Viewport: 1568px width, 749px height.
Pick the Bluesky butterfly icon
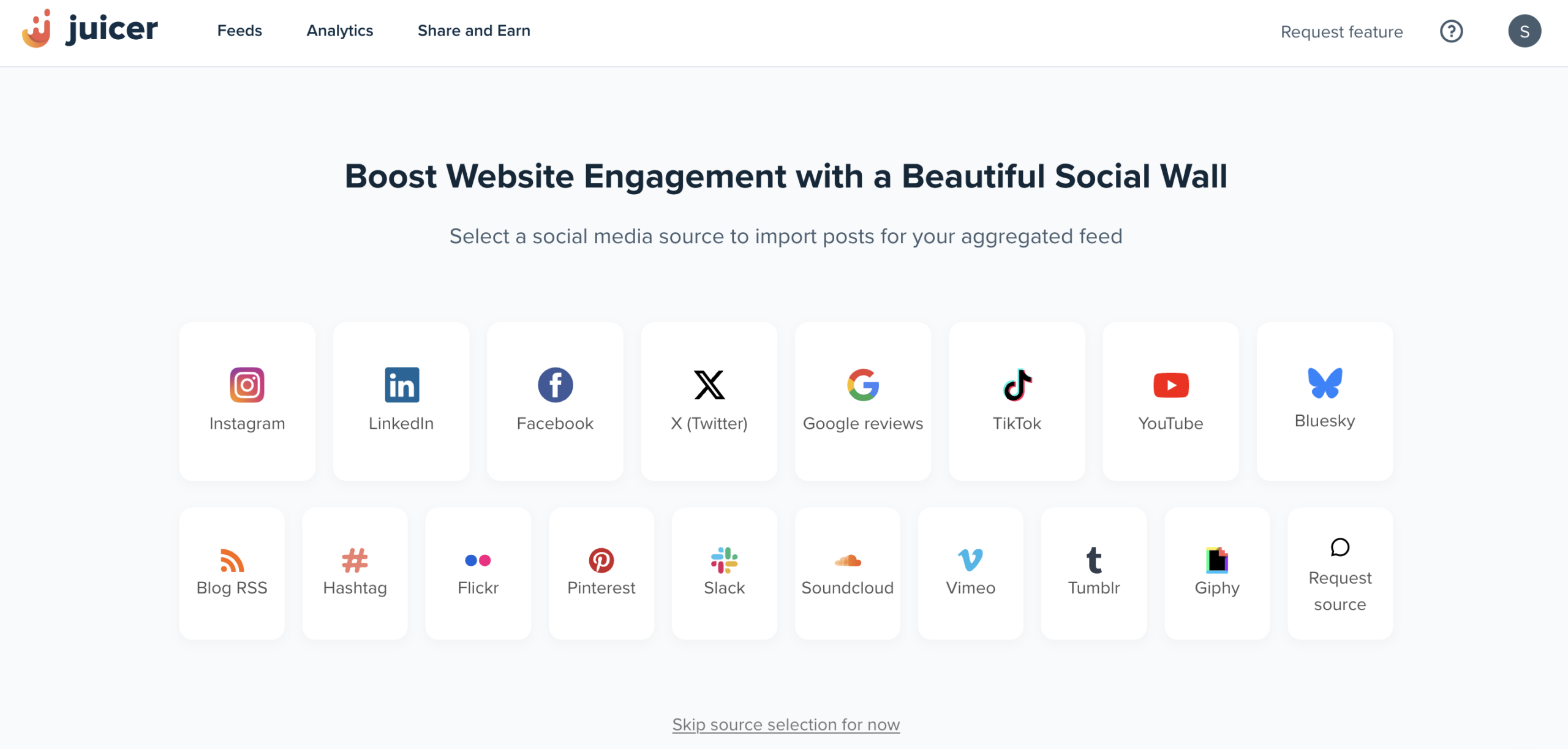click(1324, 383)
